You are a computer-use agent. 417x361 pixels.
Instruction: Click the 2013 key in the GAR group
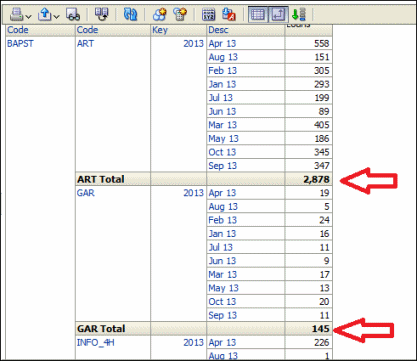[193, 193]
